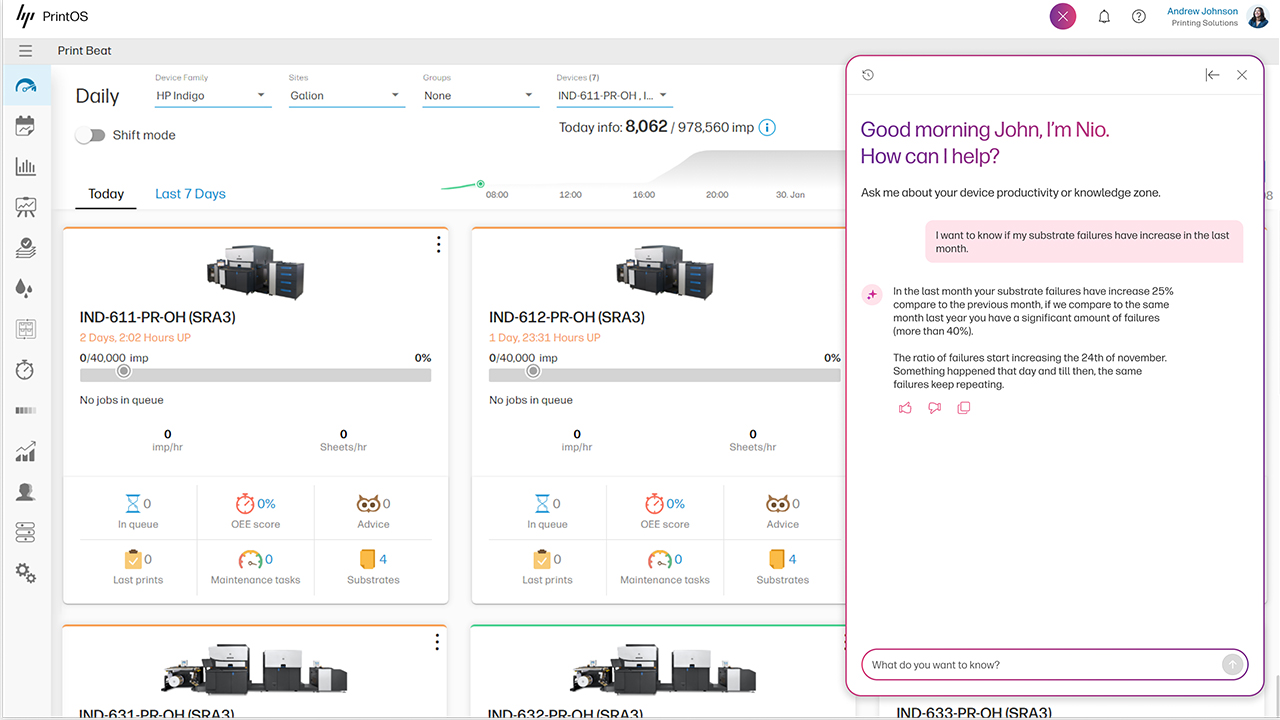Open the ink drops consumables icon
This screenshot has height=720, width=1280.
coord(25,288)
